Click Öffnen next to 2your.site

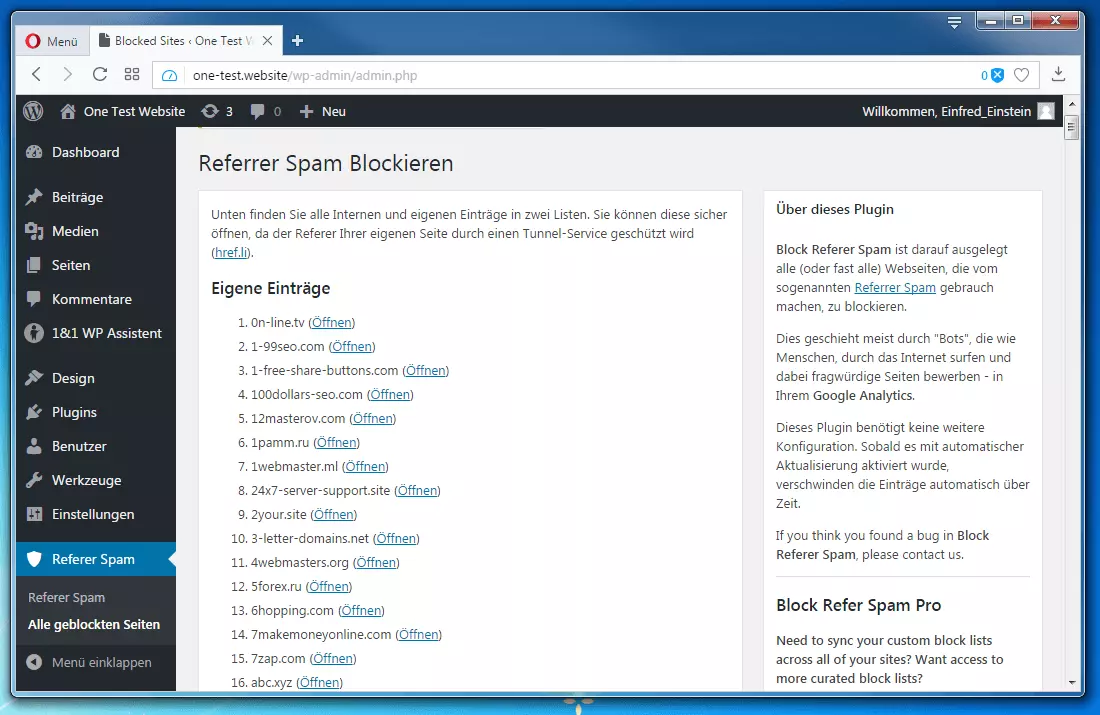tap(334, 514)
